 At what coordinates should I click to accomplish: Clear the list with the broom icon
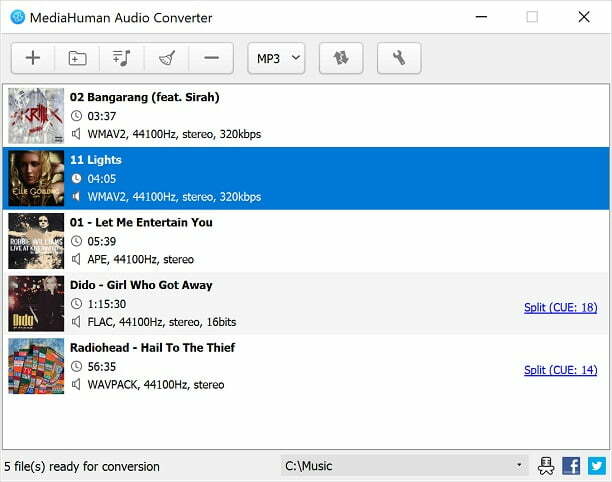(x=167, y=58)
